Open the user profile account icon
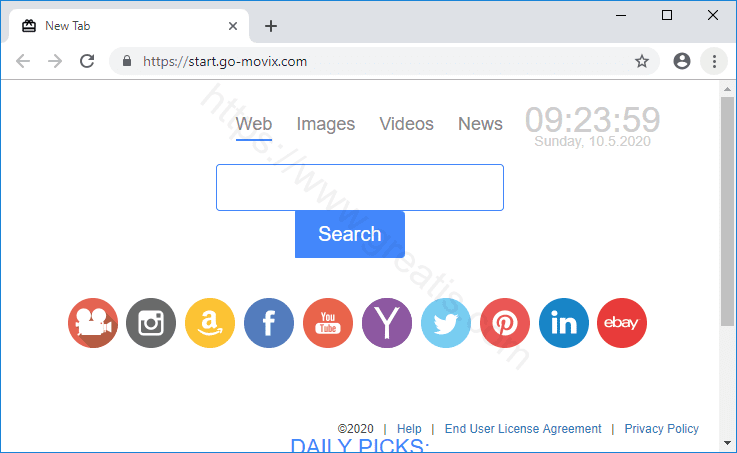 pos(682,61)
